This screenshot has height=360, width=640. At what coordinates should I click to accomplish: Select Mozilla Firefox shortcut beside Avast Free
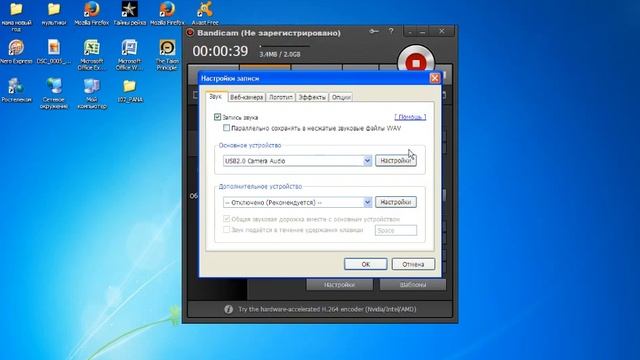pyautogui.click(x=167, y=13)
